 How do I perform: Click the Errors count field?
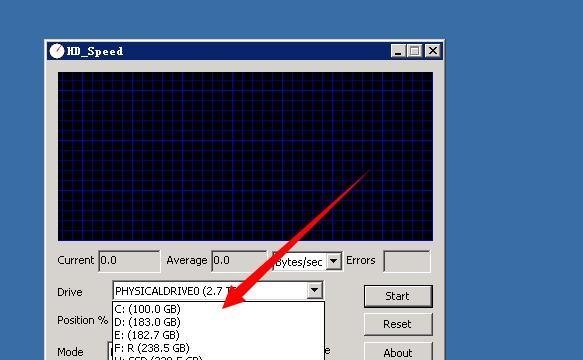coord(407,261)
